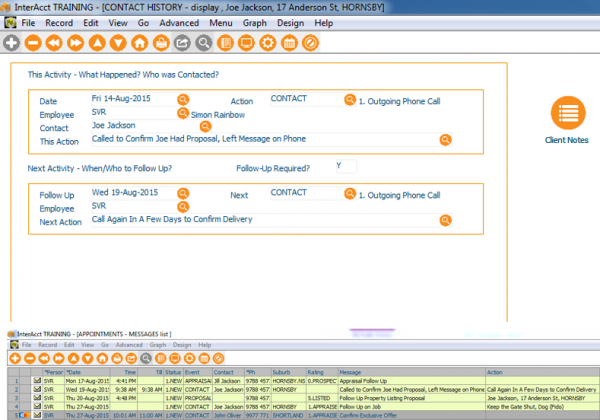The height and width of the screenshot is (420, 600).
Task: Click envelope icon in Jill Jackson appointment row
Action: pos(37,381)
